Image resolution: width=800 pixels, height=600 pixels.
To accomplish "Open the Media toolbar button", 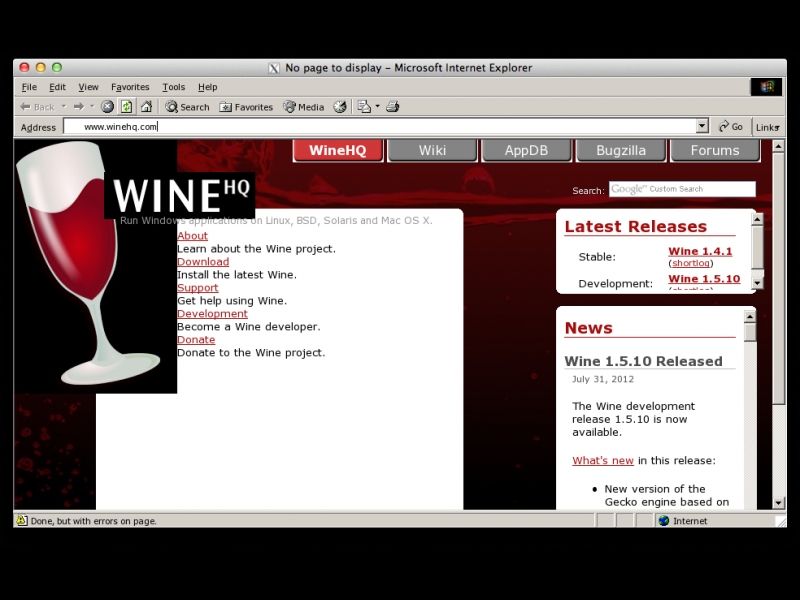I will [x=304, y=107].
